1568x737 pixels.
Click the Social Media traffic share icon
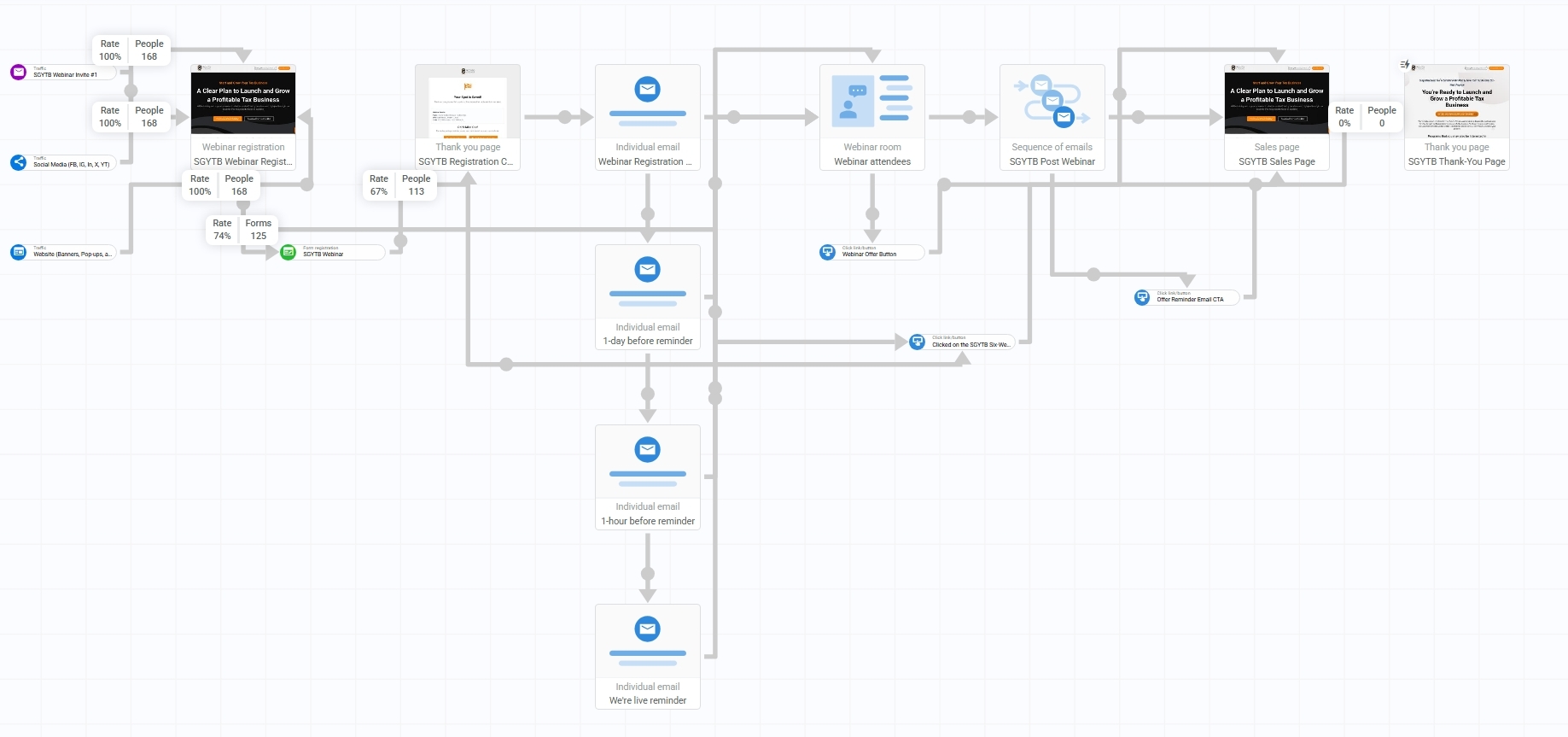[x=18, y=162]
